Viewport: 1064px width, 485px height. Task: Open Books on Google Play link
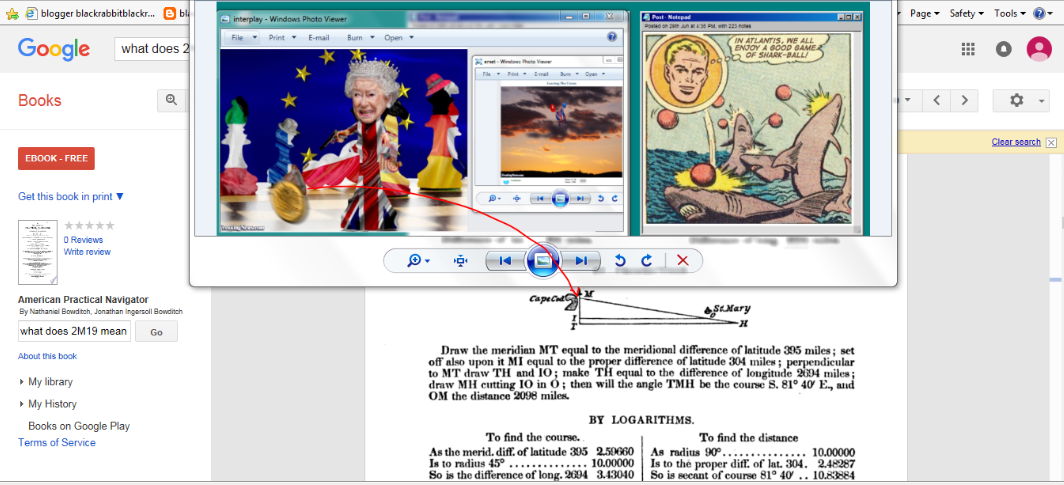click(79, 426)
